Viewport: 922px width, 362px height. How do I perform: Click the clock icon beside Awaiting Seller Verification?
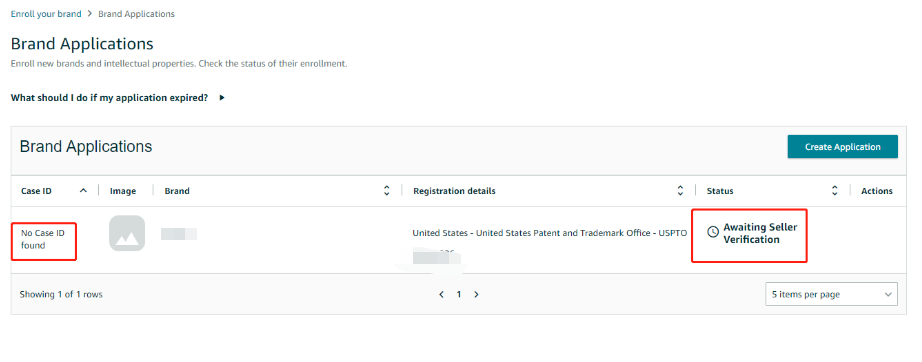713,232
